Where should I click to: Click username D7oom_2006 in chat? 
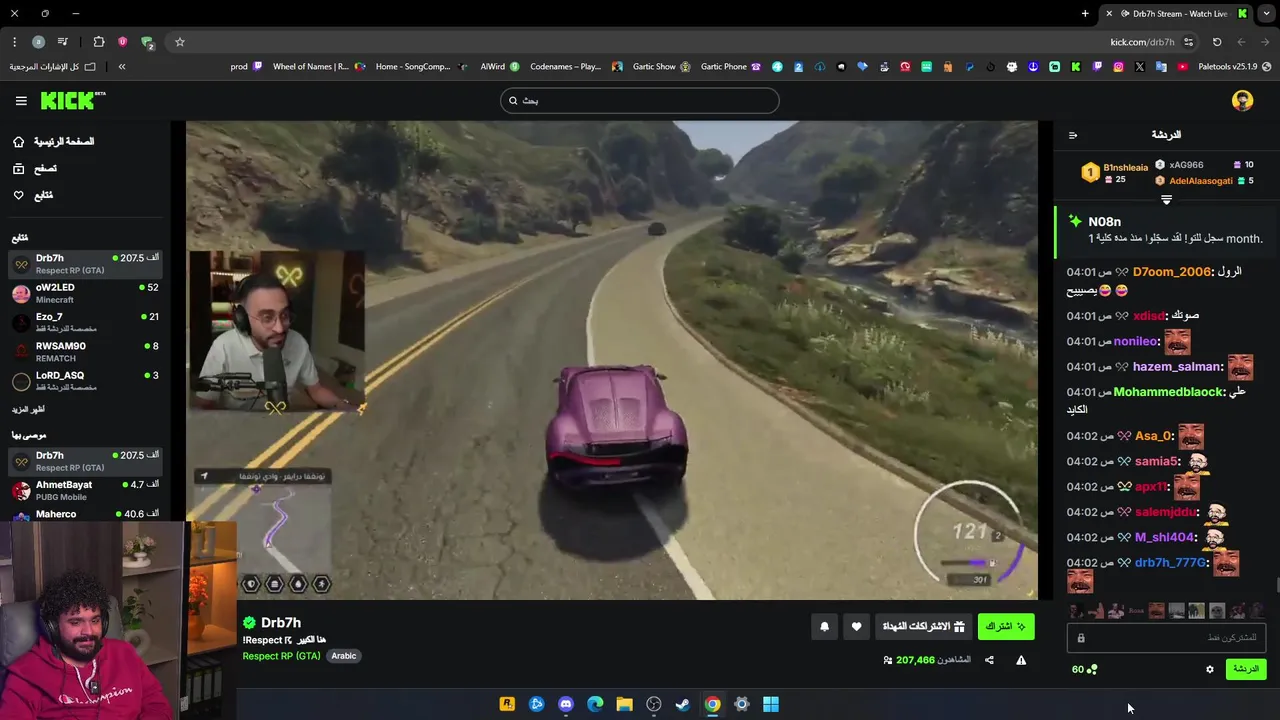tap(1172, 272)
